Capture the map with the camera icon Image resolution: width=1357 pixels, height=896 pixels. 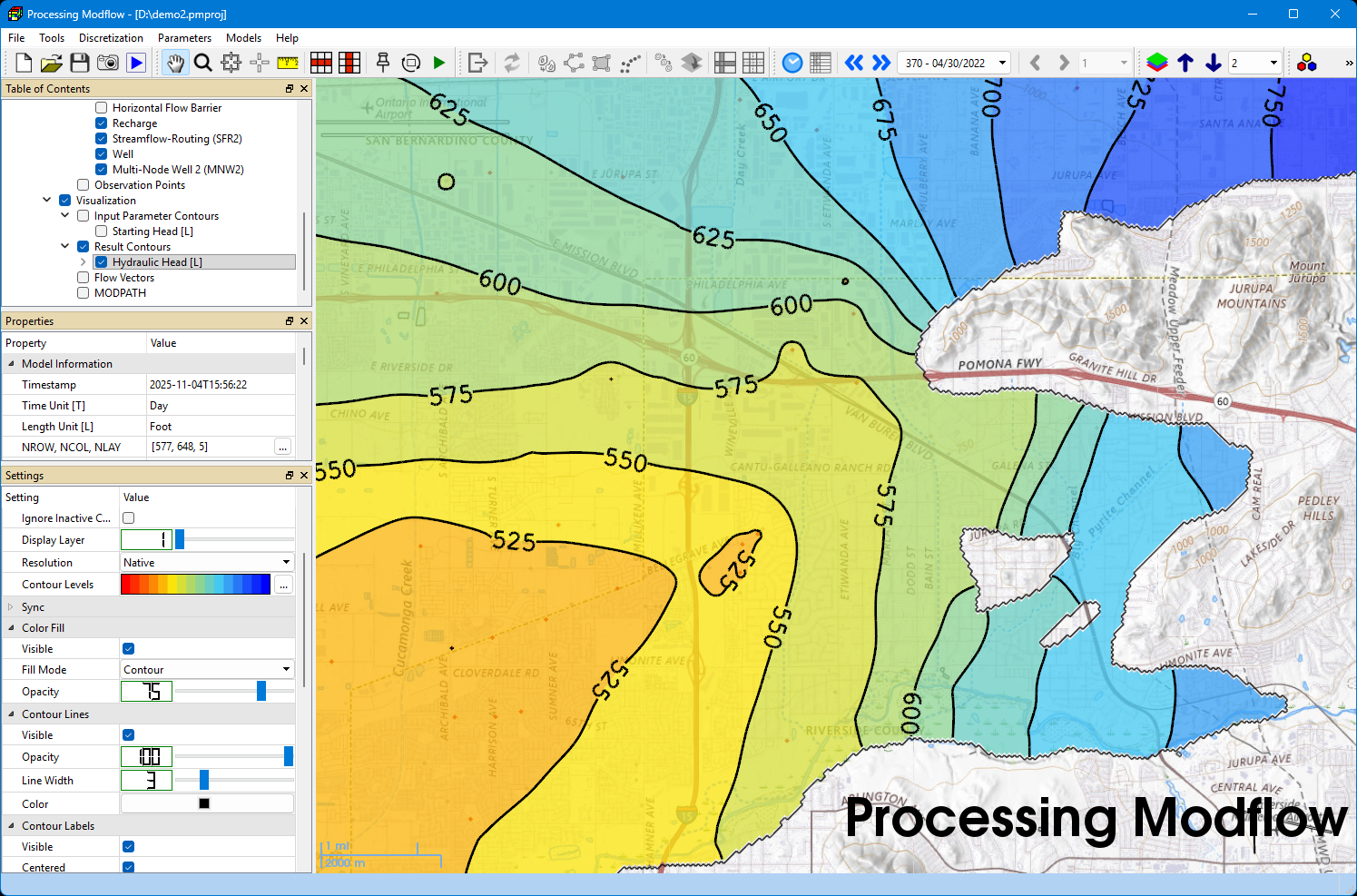(108, 63)
